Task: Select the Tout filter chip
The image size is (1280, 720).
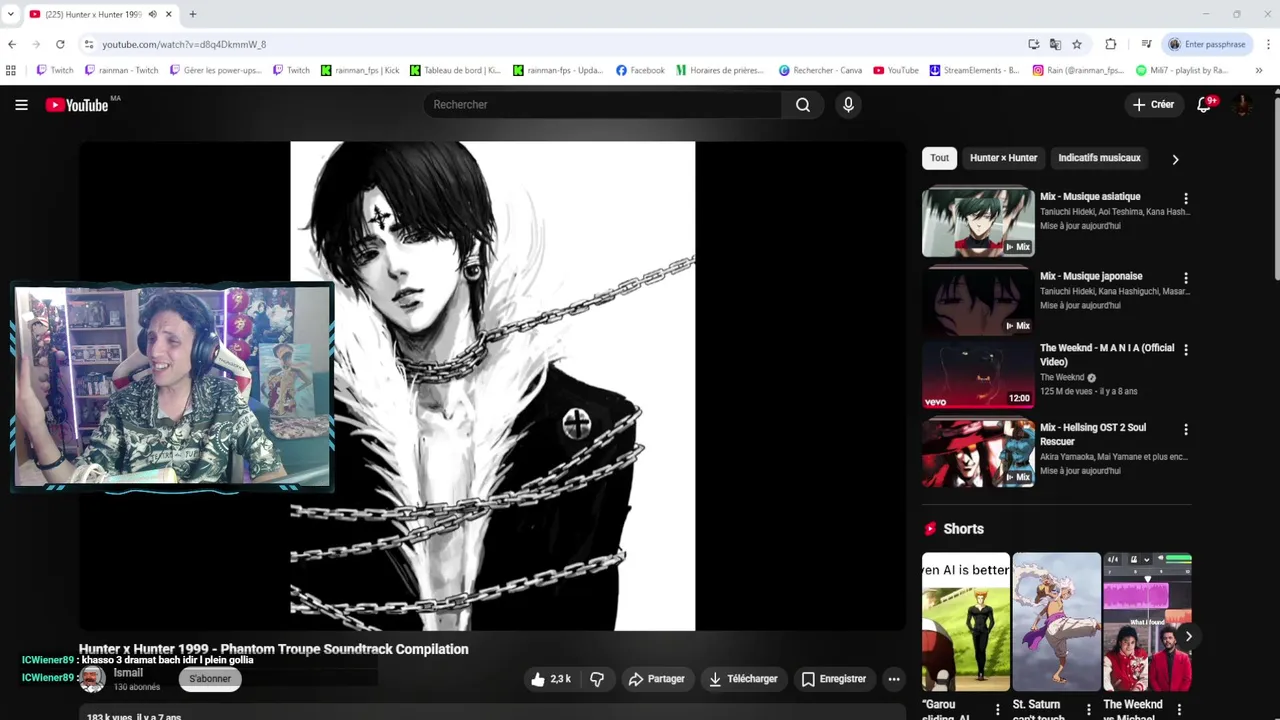Action: 939,158
